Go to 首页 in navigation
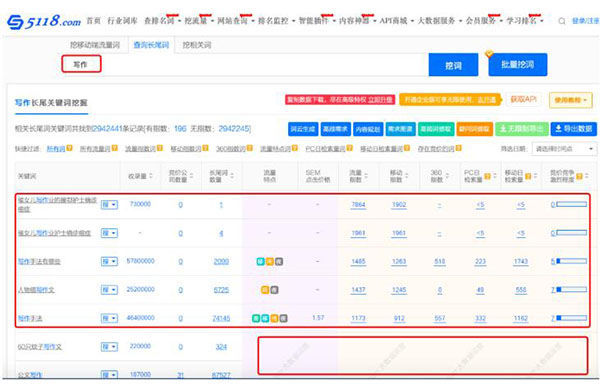This screenshot has height=385, width=600. [94, 21]
